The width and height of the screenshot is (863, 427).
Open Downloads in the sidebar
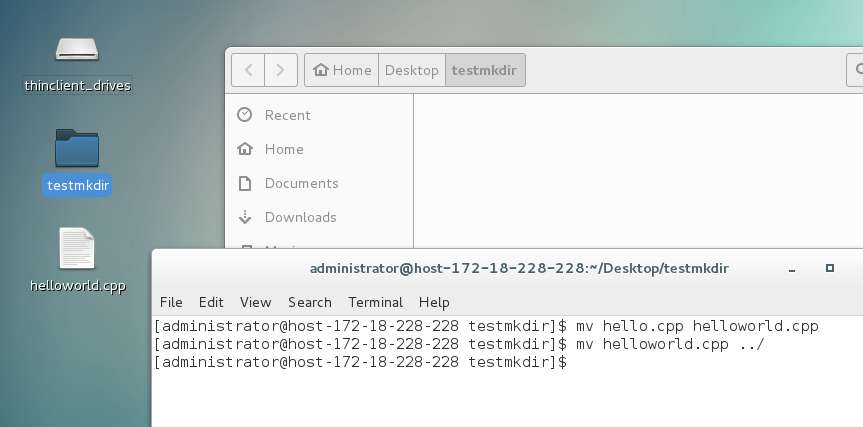[x=300, y=217]
